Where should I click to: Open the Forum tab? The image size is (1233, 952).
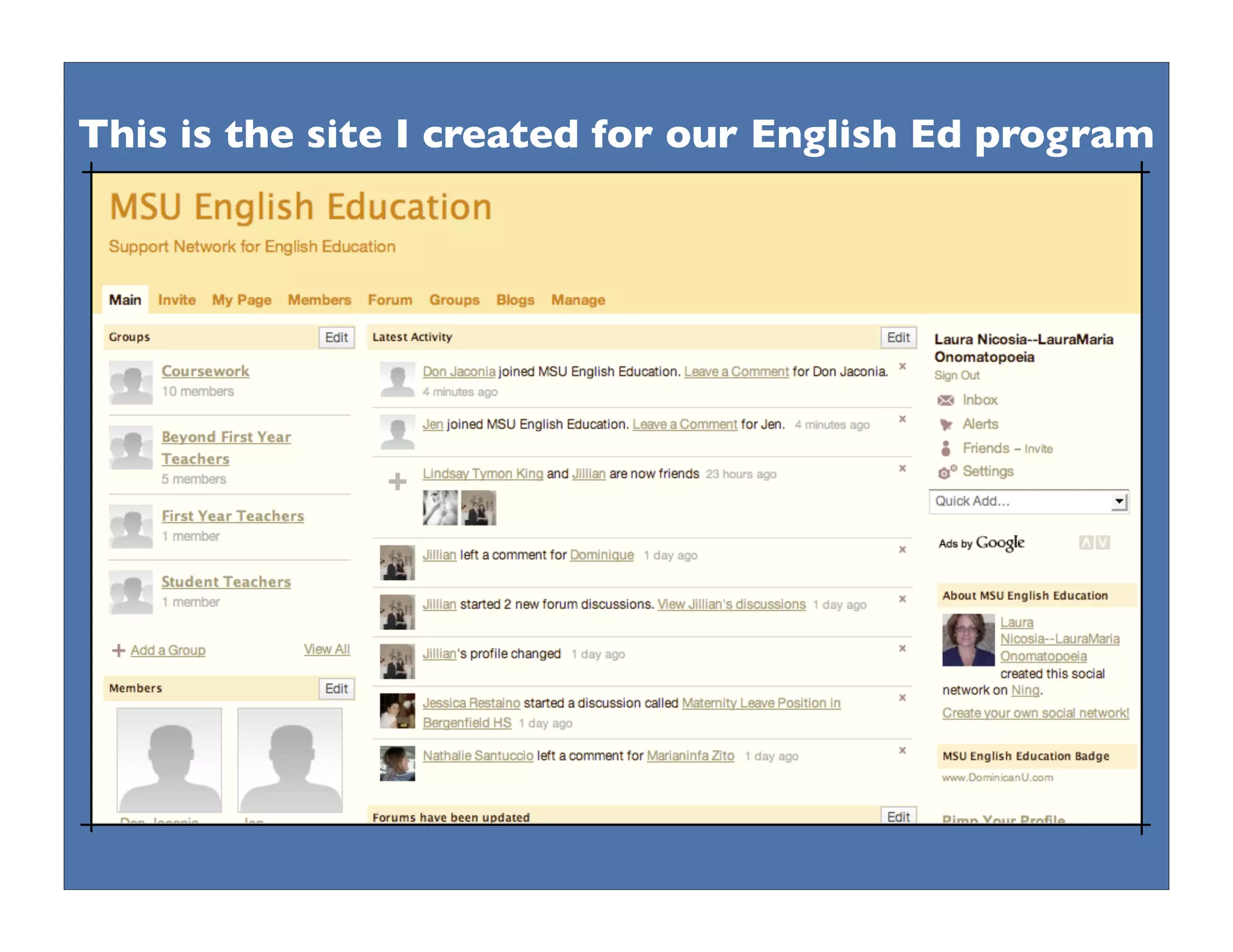click(390, 300)
